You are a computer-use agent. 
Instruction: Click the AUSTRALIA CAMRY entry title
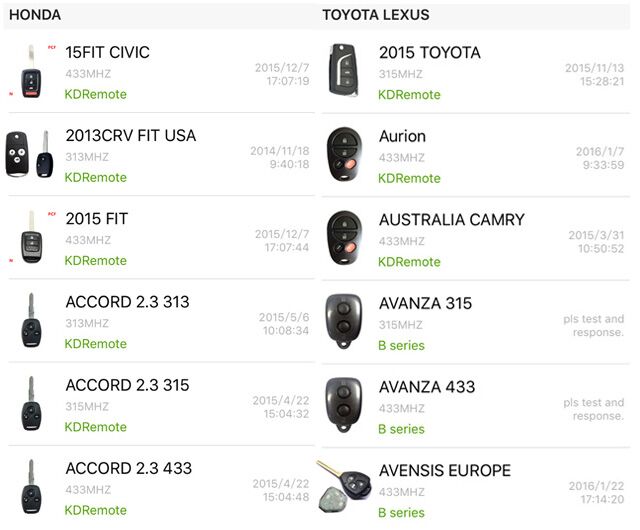(451, 220)
